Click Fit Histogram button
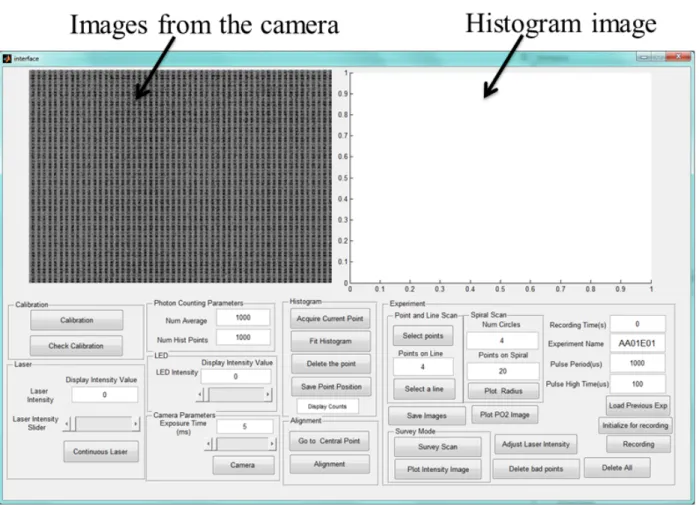The image size is (699, 505). [330, 341]
